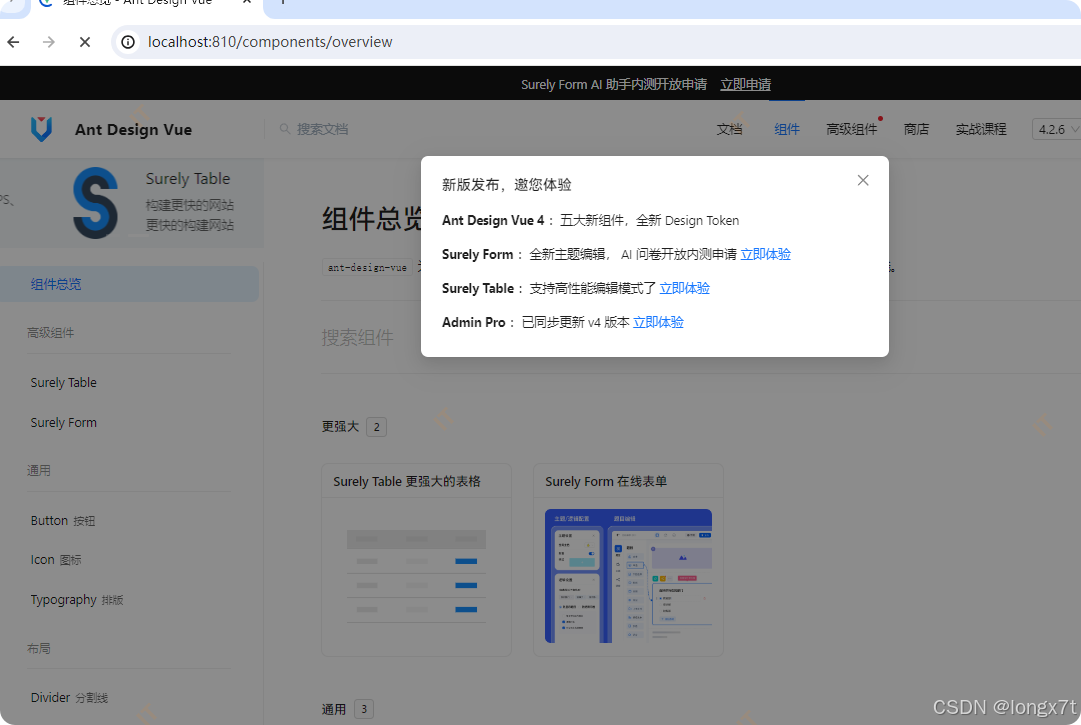1081x725 pixels.
Task: Click 立即体验 link for Surely Table
Action: [685, 288]
